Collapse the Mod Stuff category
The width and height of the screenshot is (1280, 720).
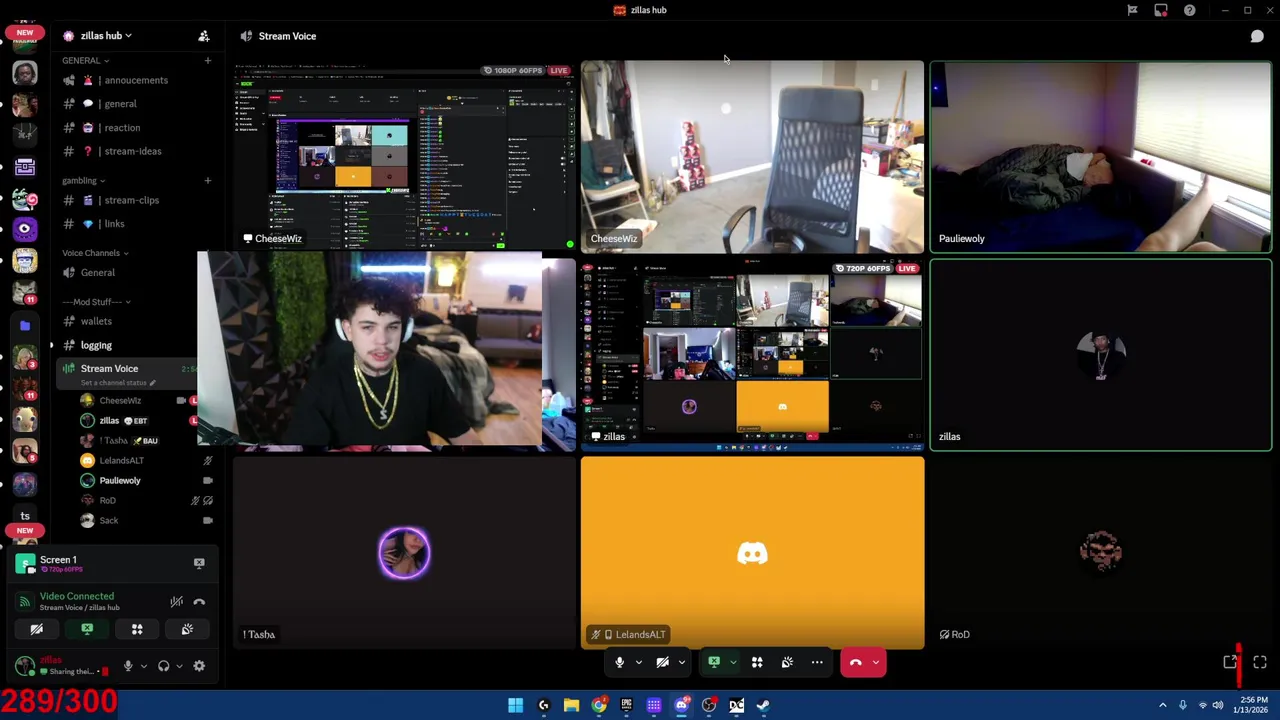click(96, 302)
